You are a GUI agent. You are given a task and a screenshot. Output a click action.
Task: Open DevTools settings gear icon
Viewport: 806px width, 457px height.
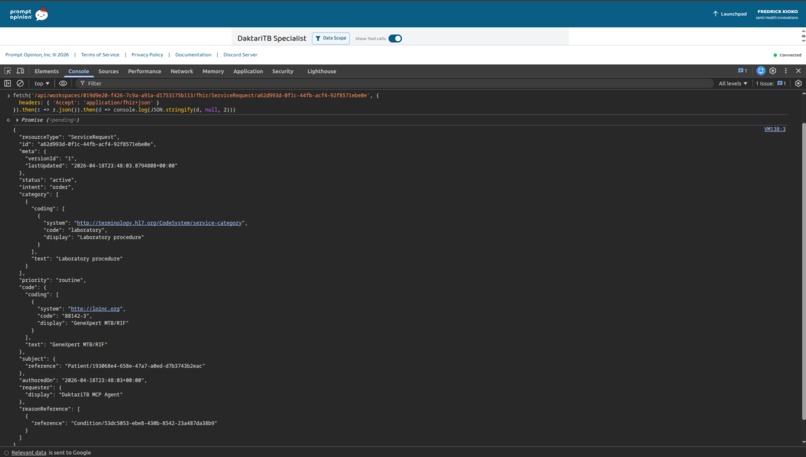pyautogui.click(x=773, y=71)
